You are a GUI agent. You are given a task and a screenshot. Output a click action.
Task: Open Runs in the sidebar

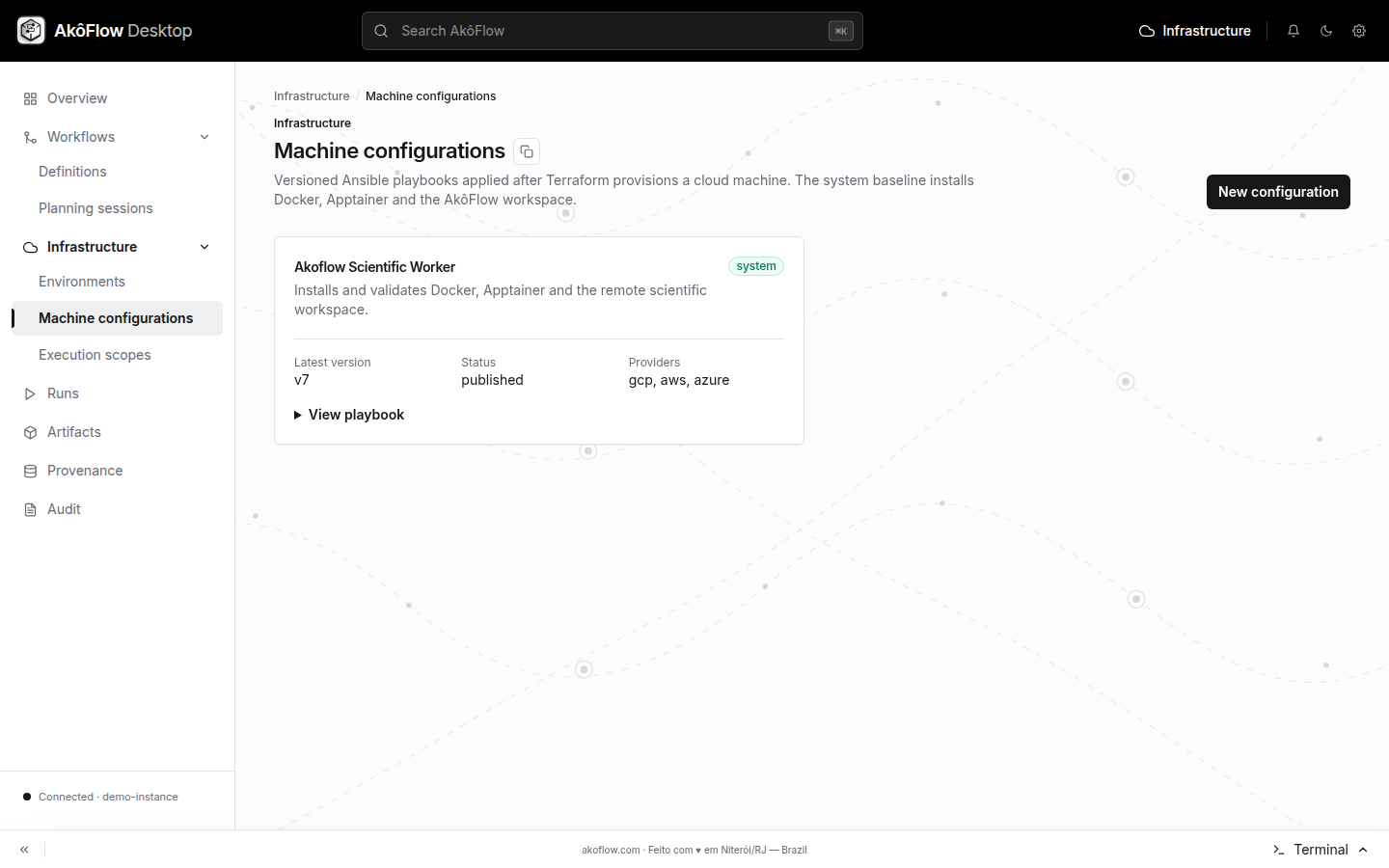click(117, 393)
